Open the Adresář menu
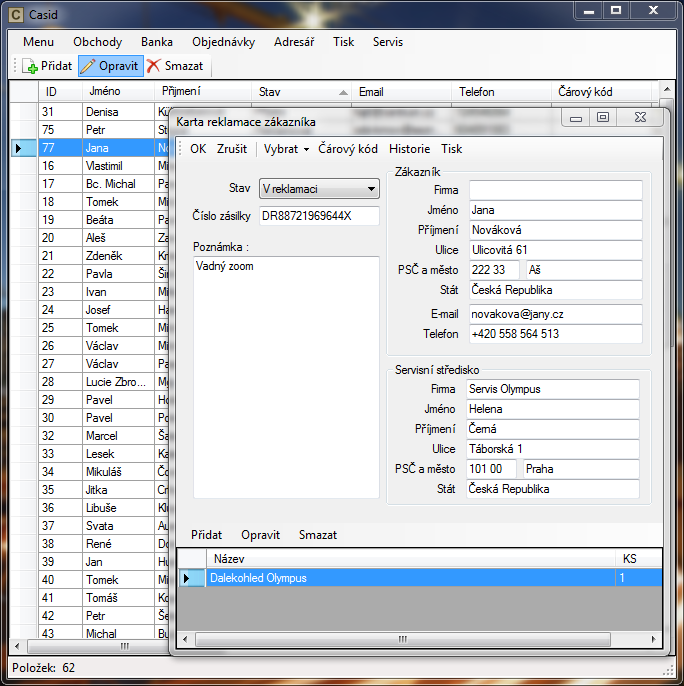 point(294,42)
